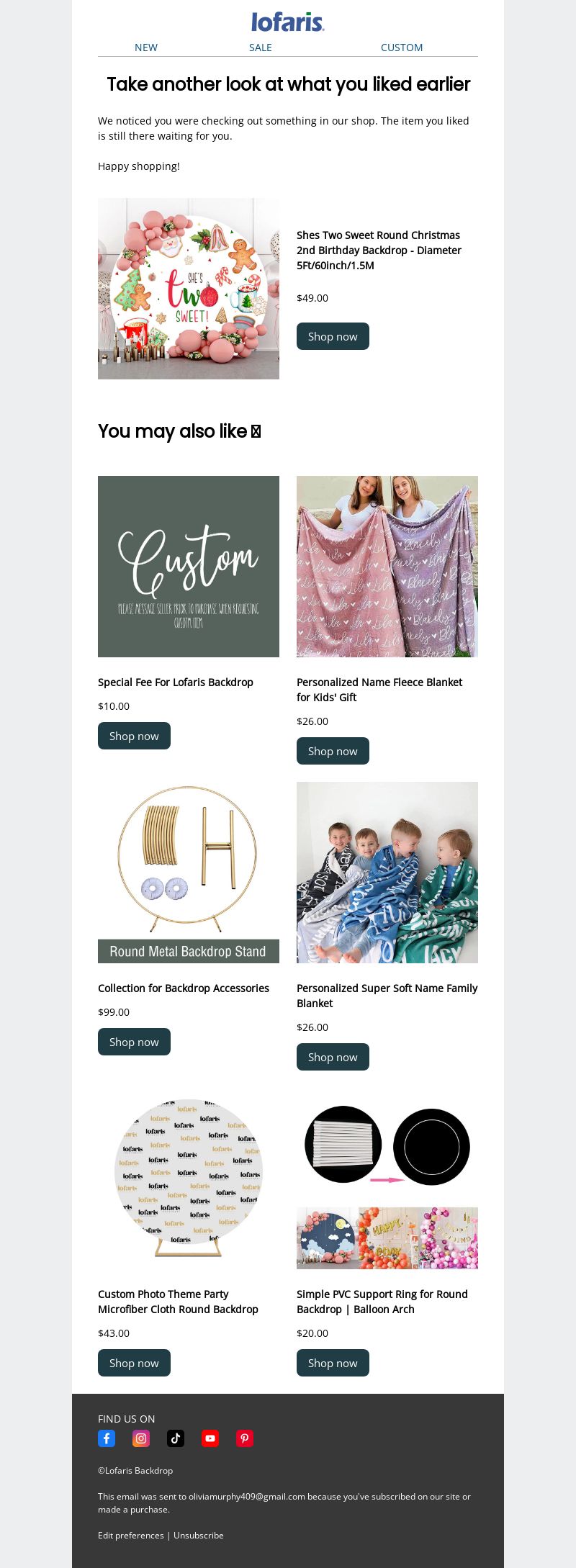576x1568 pixels.
Task: Shop now for Collection for Backdrop Accessories
Action: (x=134, y=1042)
